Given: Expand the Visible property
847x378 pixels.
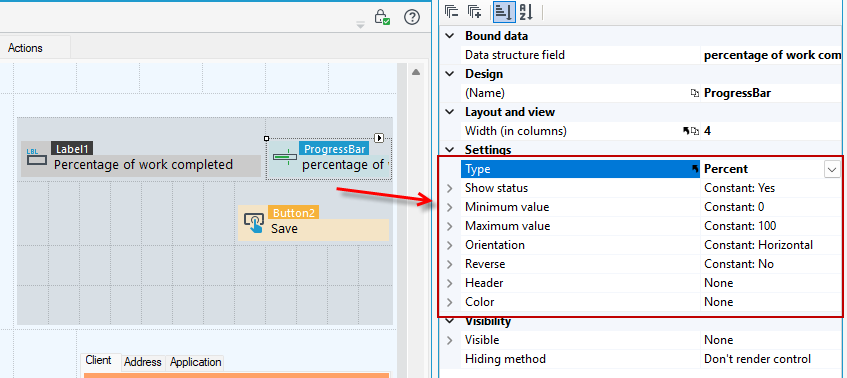Looking at the screenshot, I should tap(449, 340).
